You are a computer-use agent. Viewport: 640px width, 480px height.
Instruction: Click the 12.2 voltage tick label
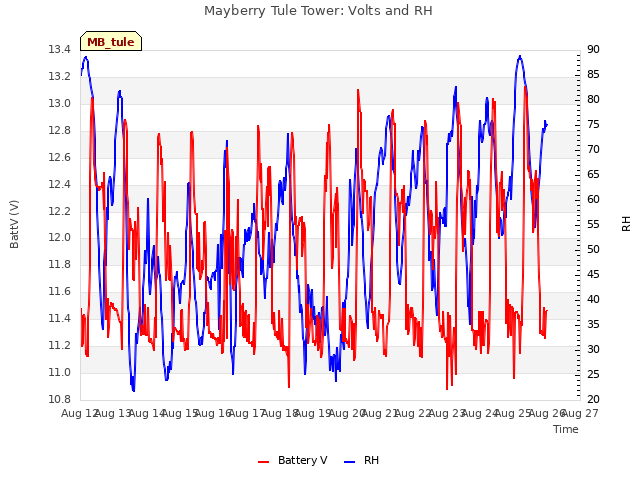[59, 211]
